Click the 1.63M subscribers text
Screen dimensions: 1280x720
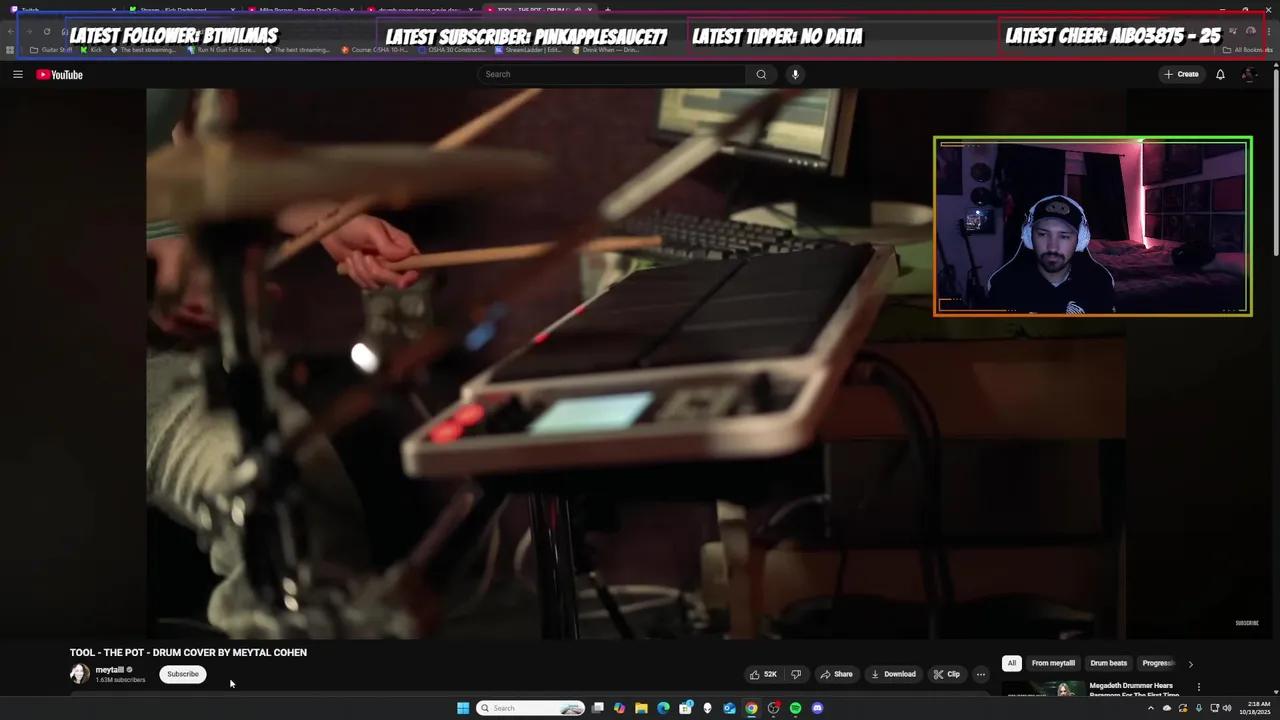120,680
